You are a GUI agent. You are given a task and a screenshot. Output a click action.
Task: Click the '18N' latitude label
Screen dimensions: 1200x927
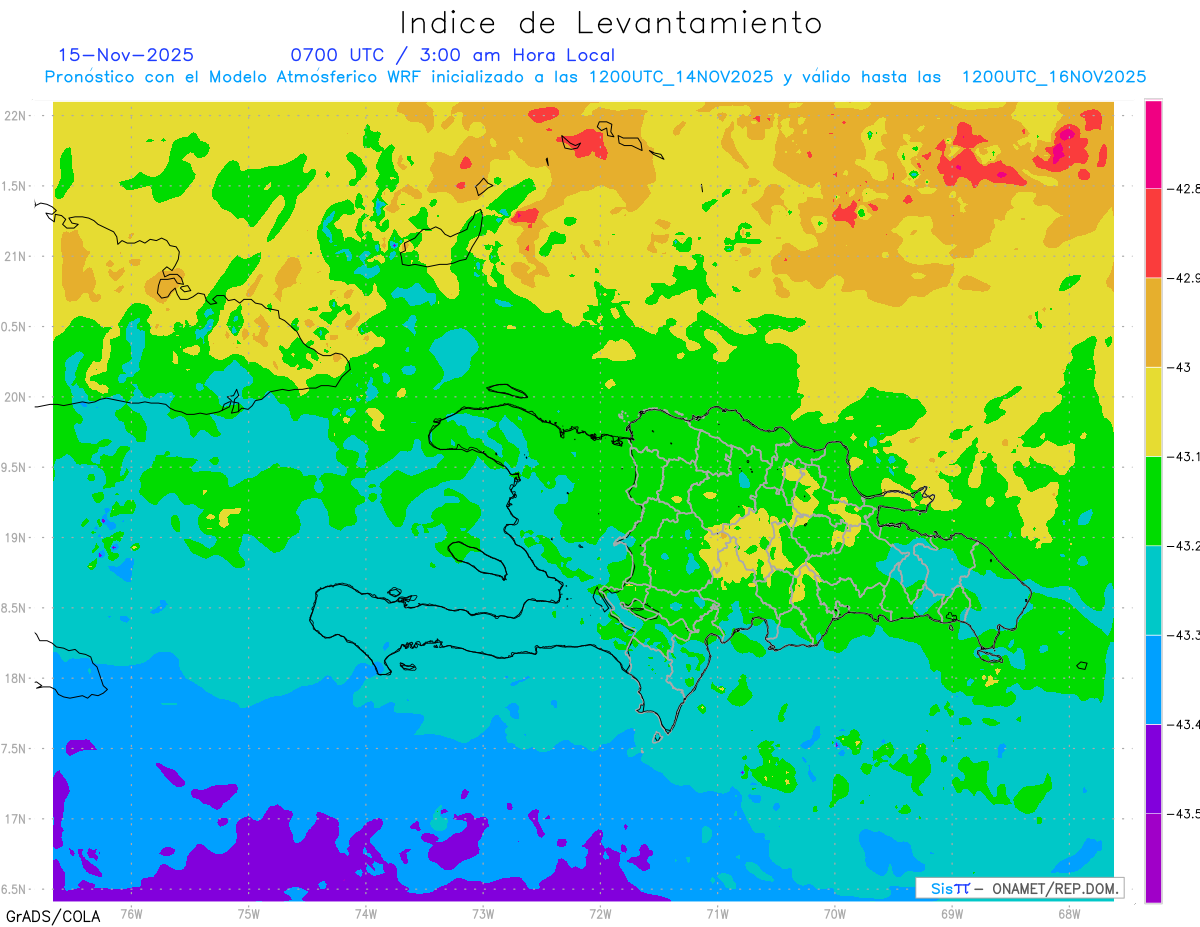point(17,678)
